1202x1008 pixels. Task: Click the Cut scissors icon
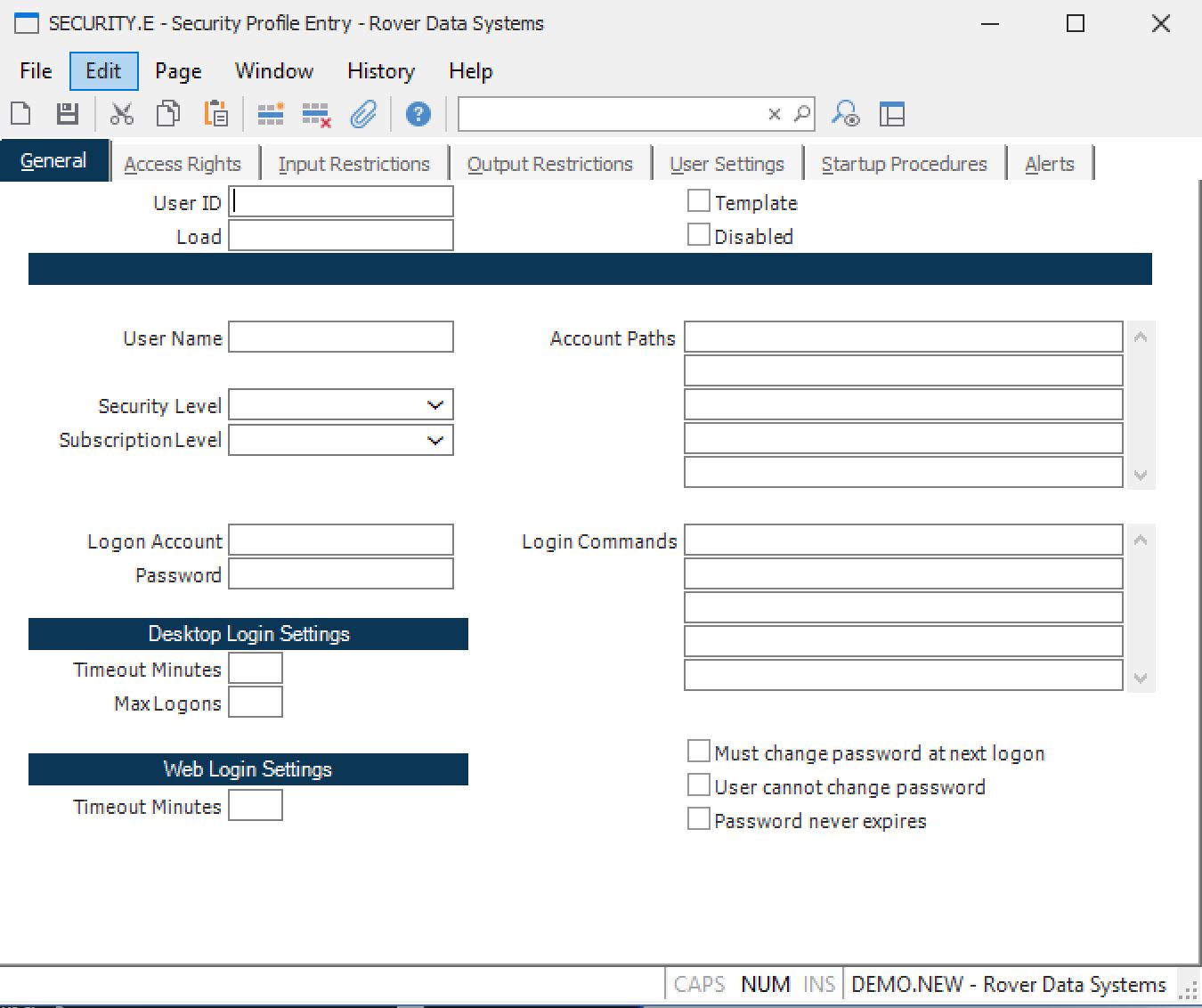(x=121, y=114)
